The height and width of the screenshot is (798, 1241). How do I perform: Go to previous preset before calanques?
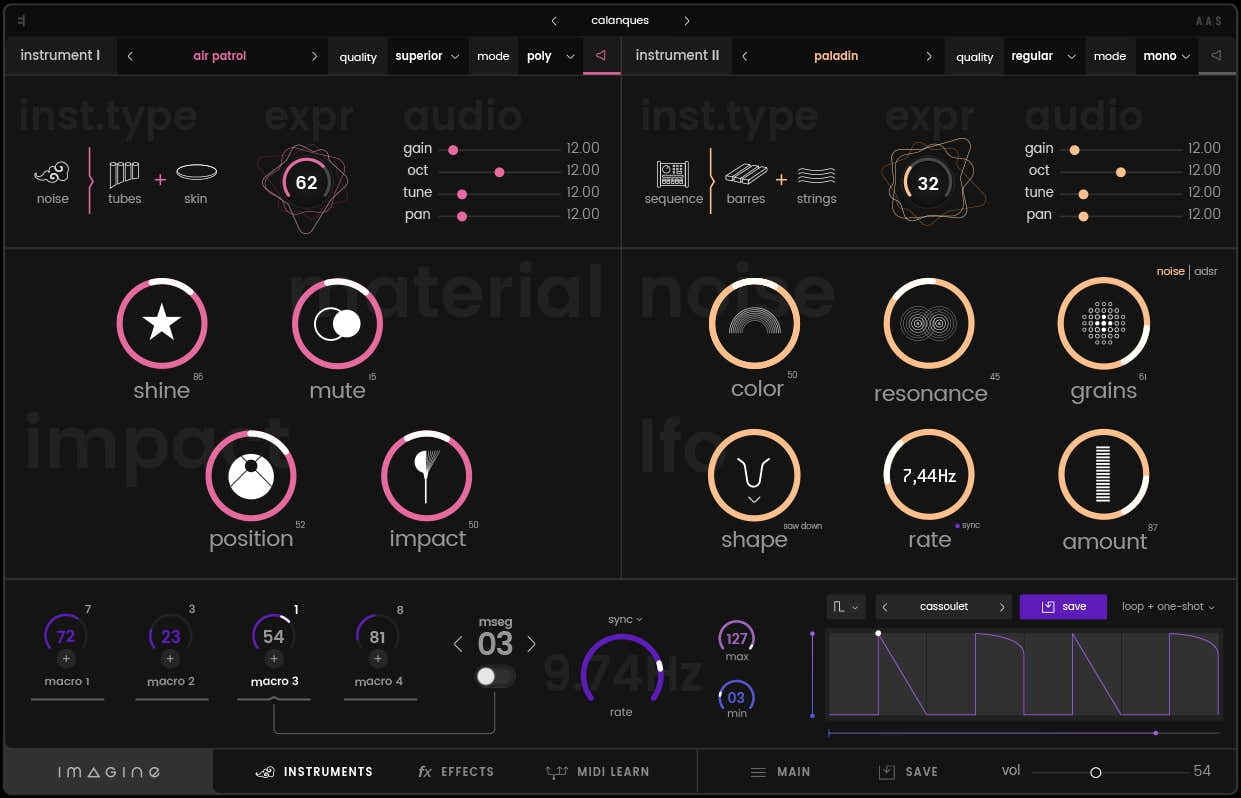[555, 20]
